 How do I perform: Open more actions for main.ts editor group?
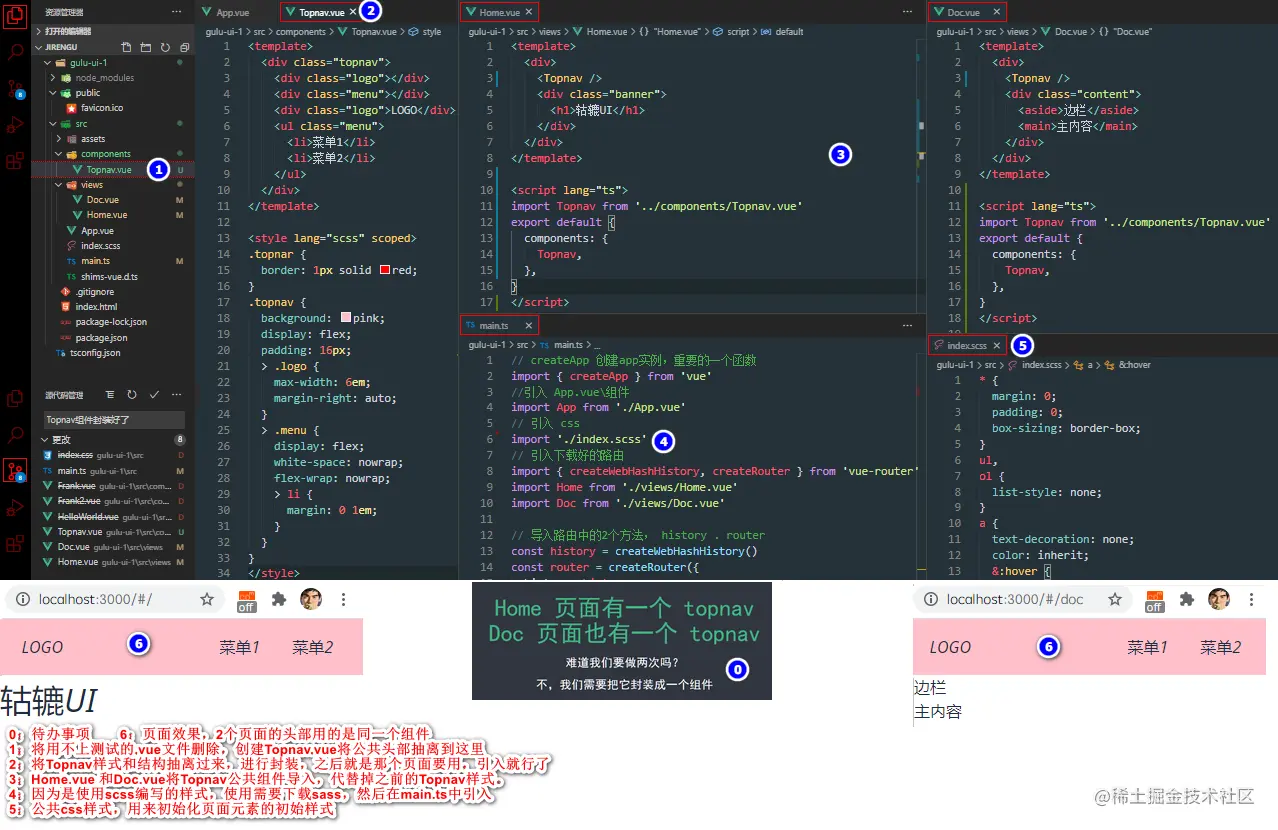(x=907, y=325)
